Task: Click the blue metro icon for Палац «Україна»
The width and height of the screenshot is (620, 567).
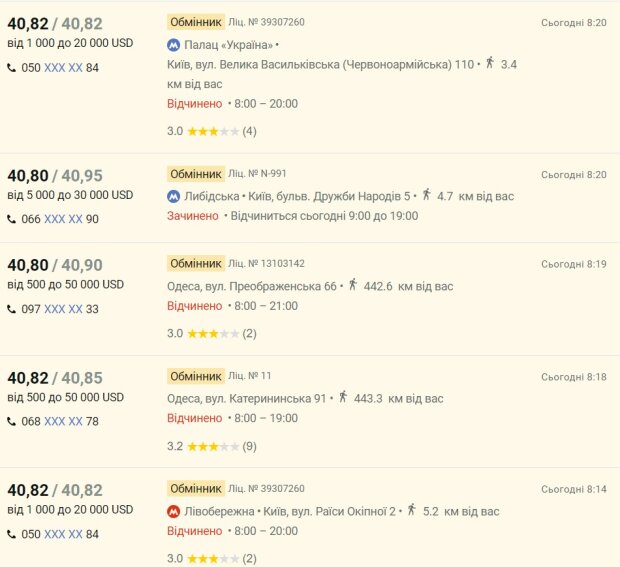Action: pyautogui.click(x=174, y=45)
